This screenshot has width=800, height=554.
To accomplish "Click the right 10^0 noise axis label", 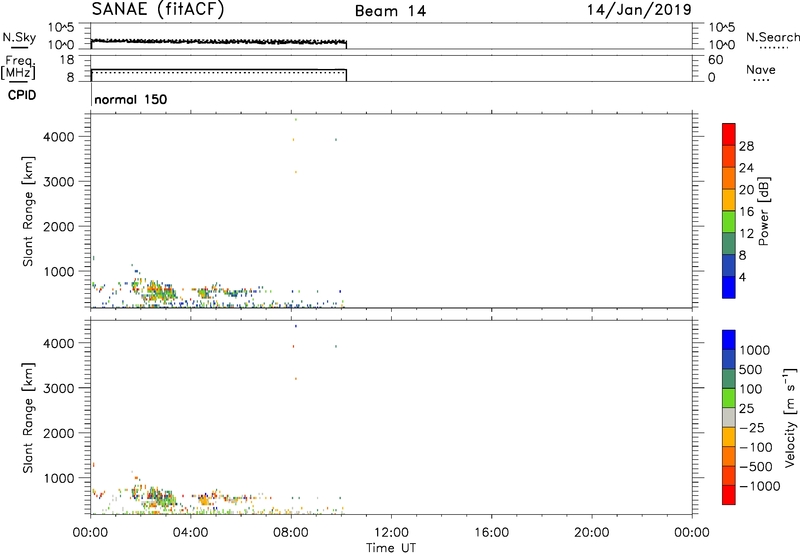I will [721, 45].
